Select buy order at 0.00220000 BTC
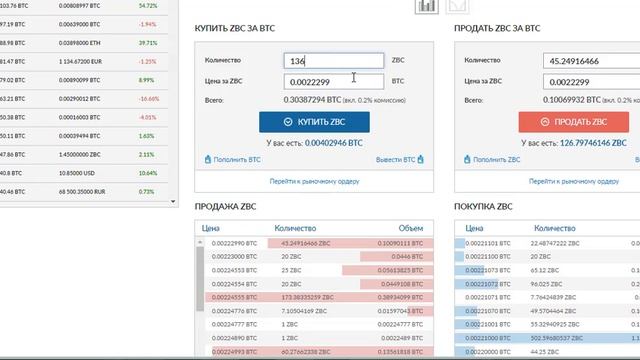The height and width of the screenshot is (360, 640). pyautogui.click(x=547, y=352)
